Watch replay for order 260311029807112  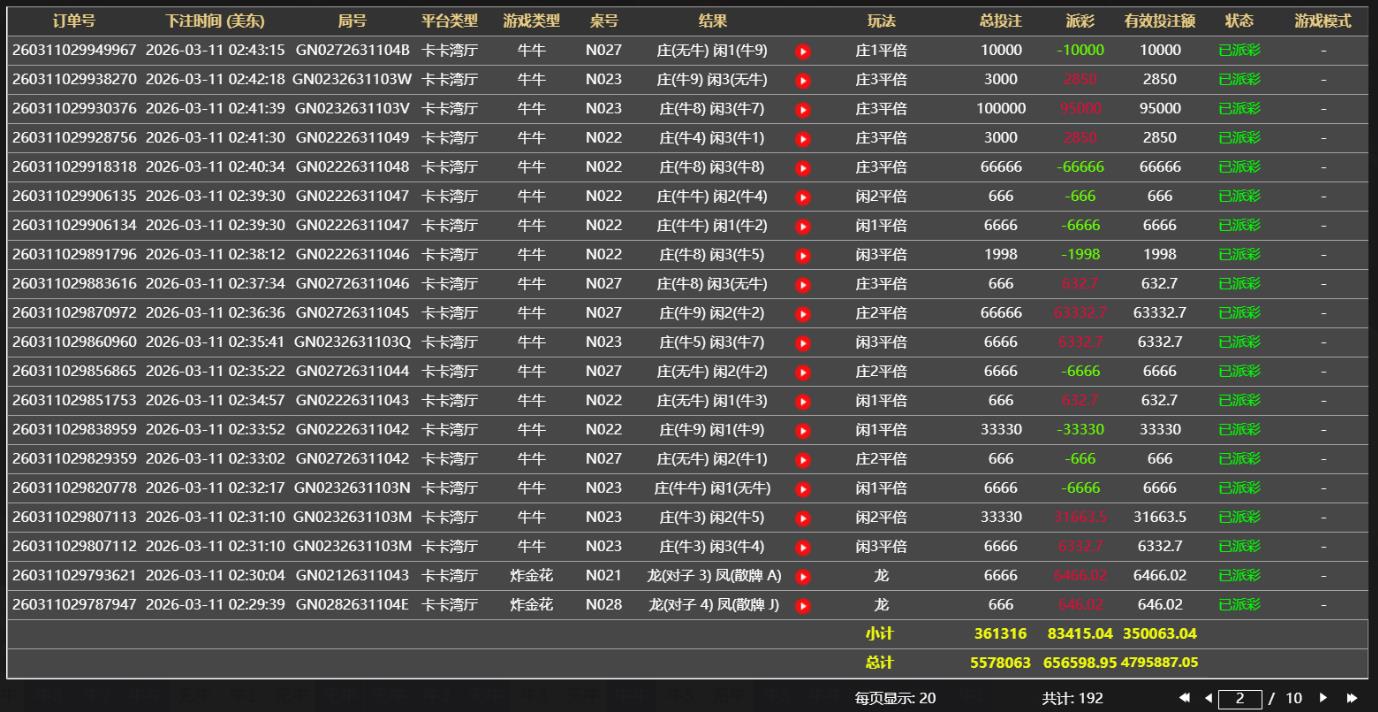[802, 548]
